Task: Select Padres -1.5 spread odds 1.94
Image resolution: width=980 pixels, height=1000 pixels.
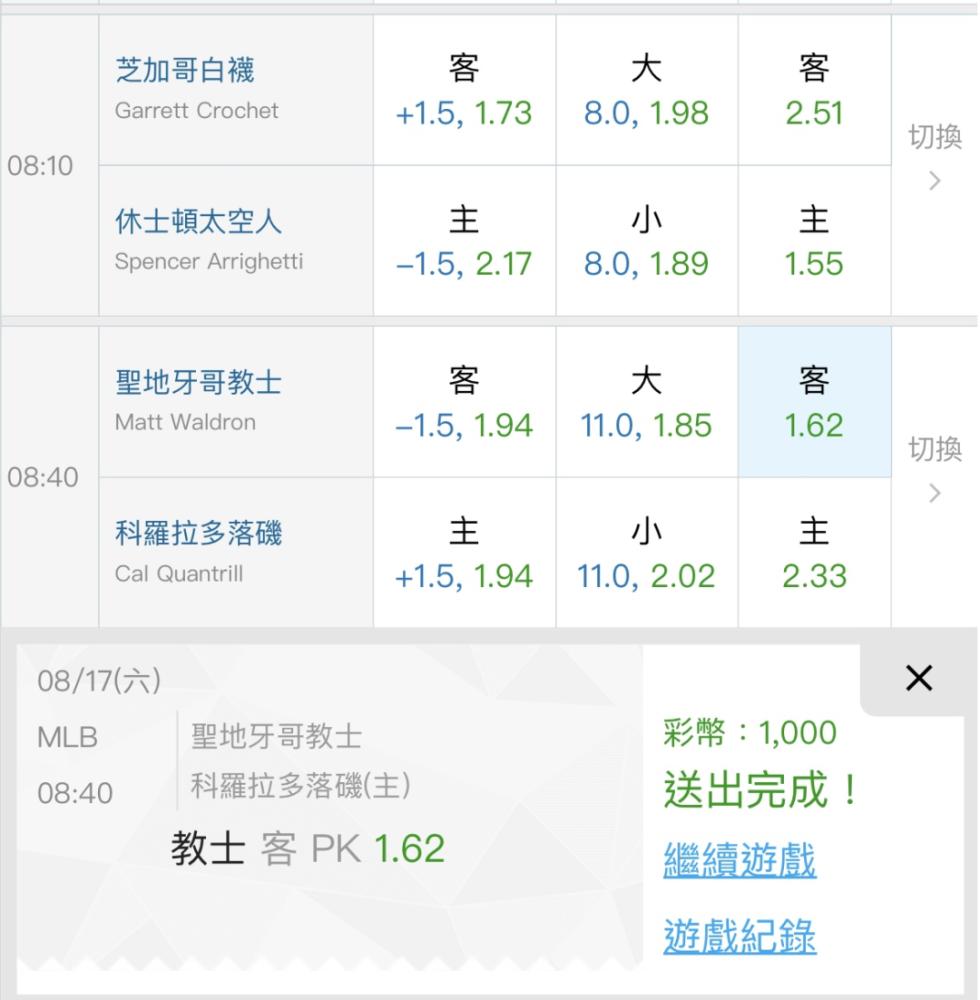Action: (x=464, y=403)
